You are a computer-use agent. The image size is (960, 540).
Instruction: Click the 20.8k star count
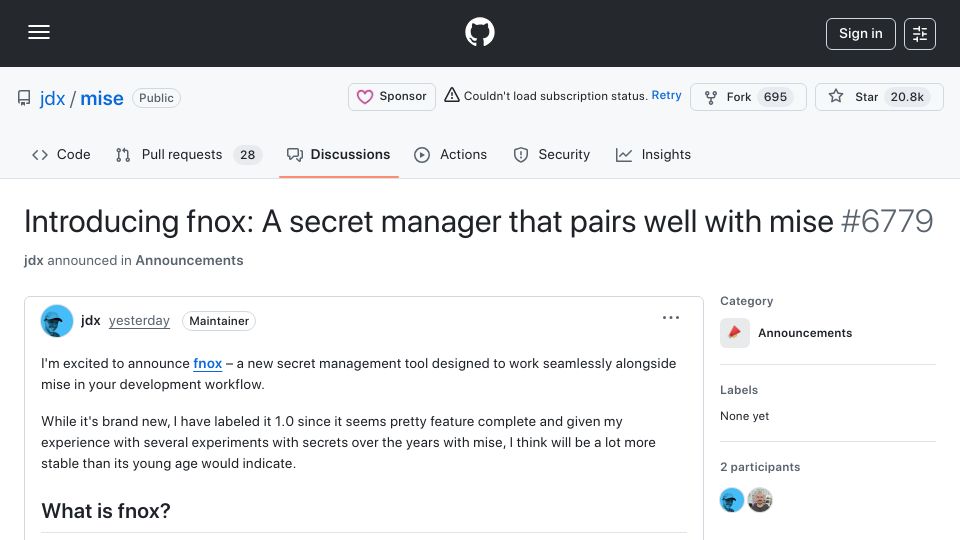pyautogui.click(x=907, y=97)
